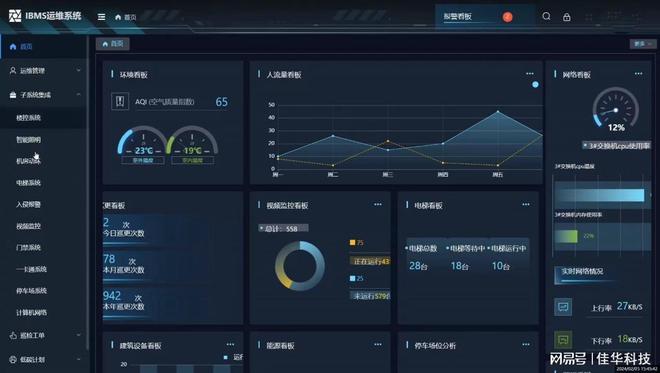The height and width of the screenshot is (373, 660).
Task: Click the home icon in the top breadcrumb
Action: pyautogui.click(x=118, y=17)
